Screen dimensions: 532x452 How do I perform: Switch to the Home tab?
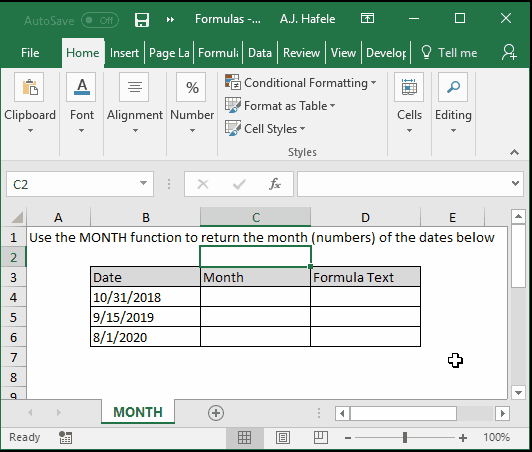click(x=83, y=53)
